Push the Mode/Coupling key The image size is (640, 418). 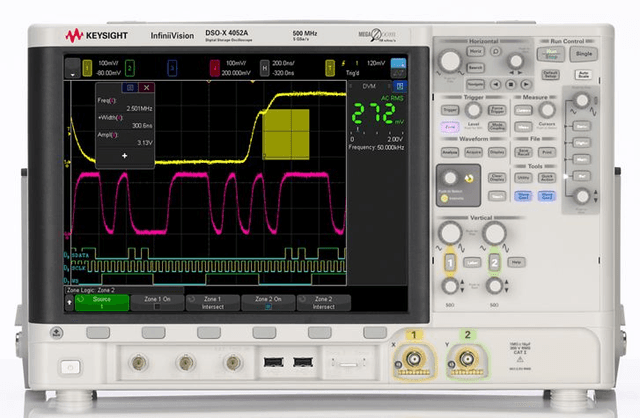(x=497, y=127)
